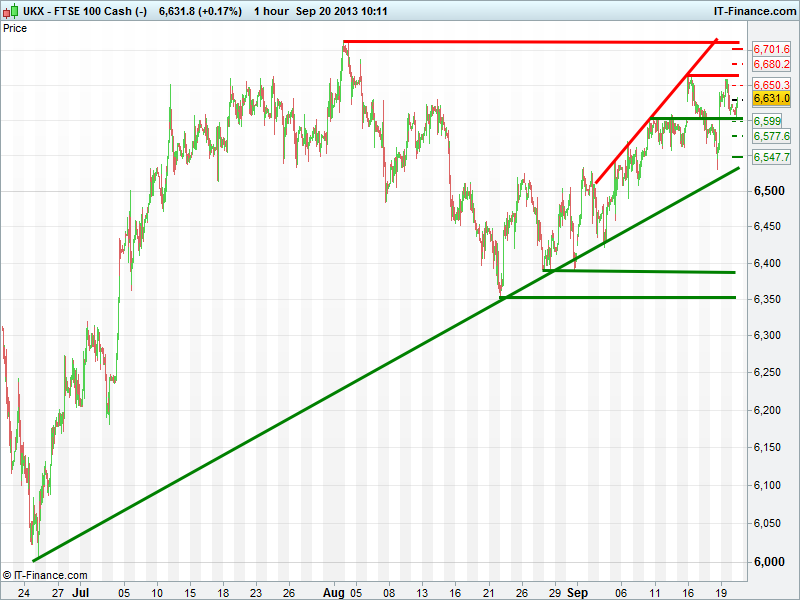
Task: Click the 6,631.8 (+0.17%) quote
Action: [x=200, y=11]
